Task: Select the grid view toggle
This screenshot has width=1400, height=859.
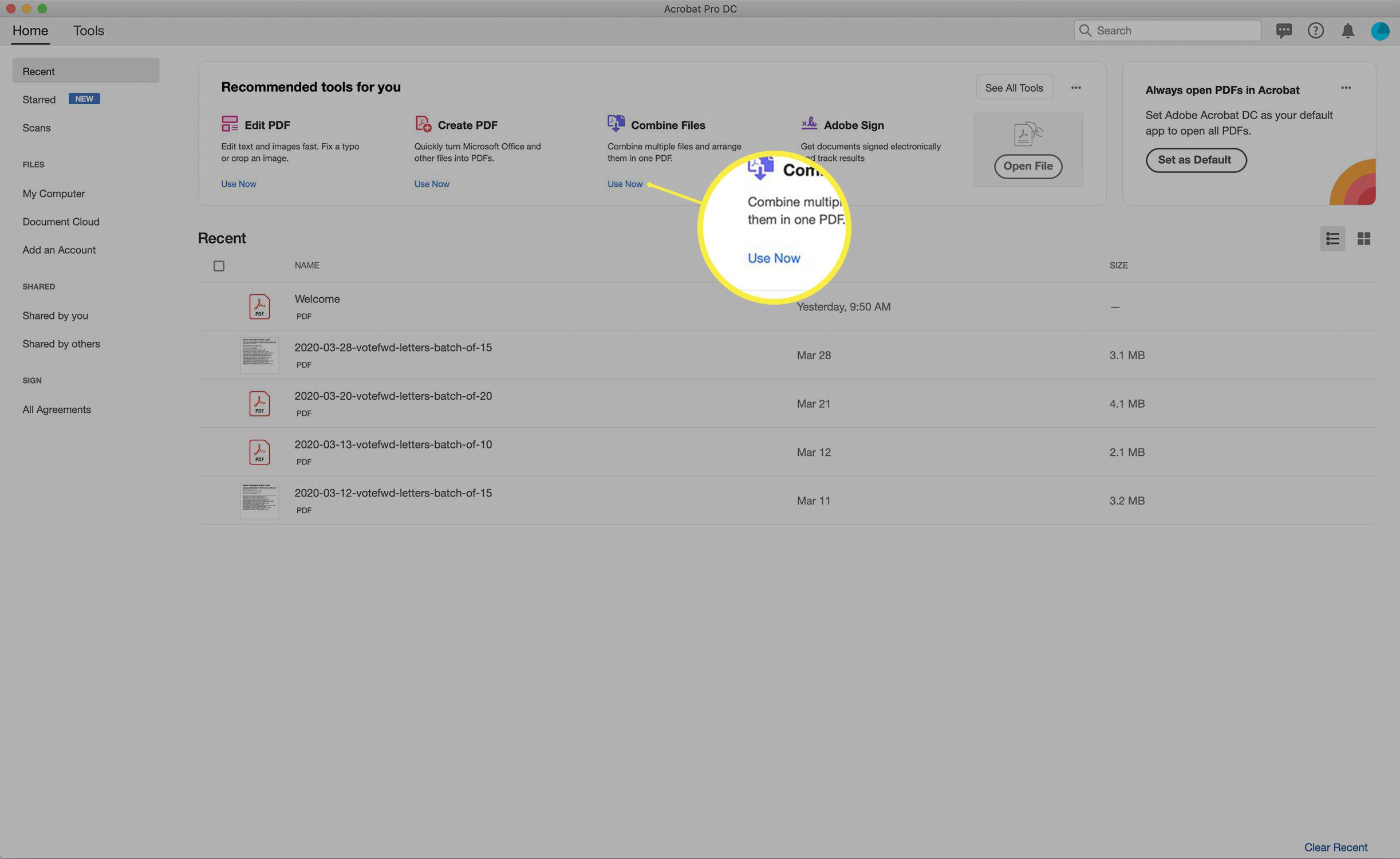Action: coord(1364,238)
